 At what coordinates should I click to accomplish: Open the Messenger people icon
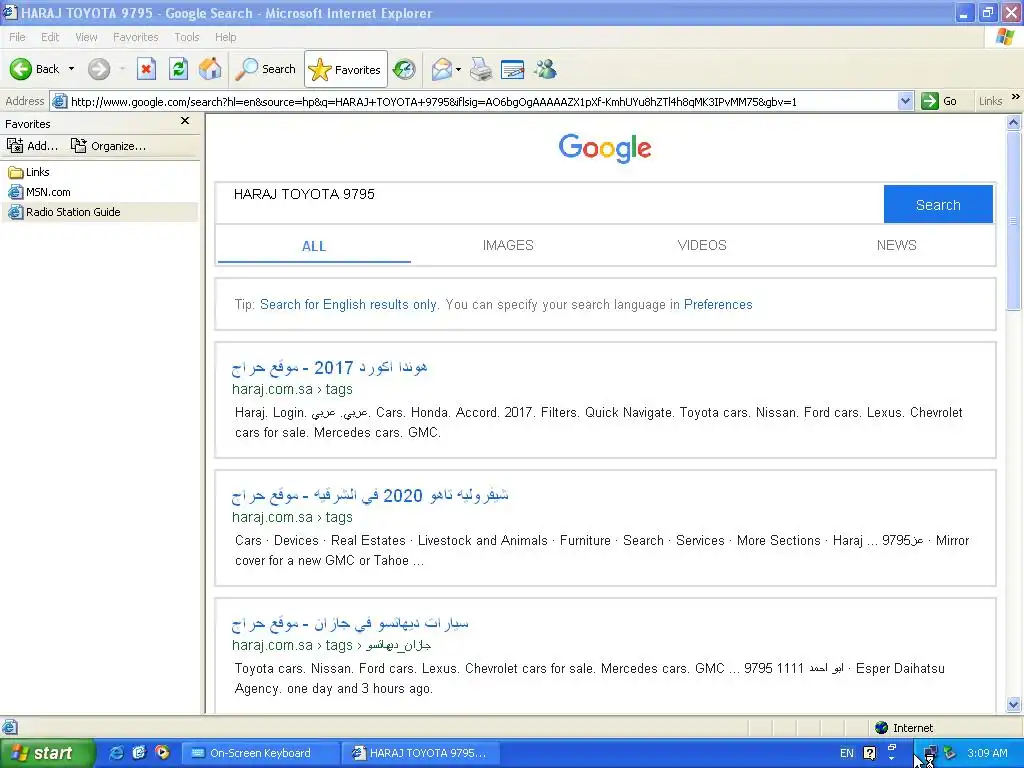click(545, 69)
